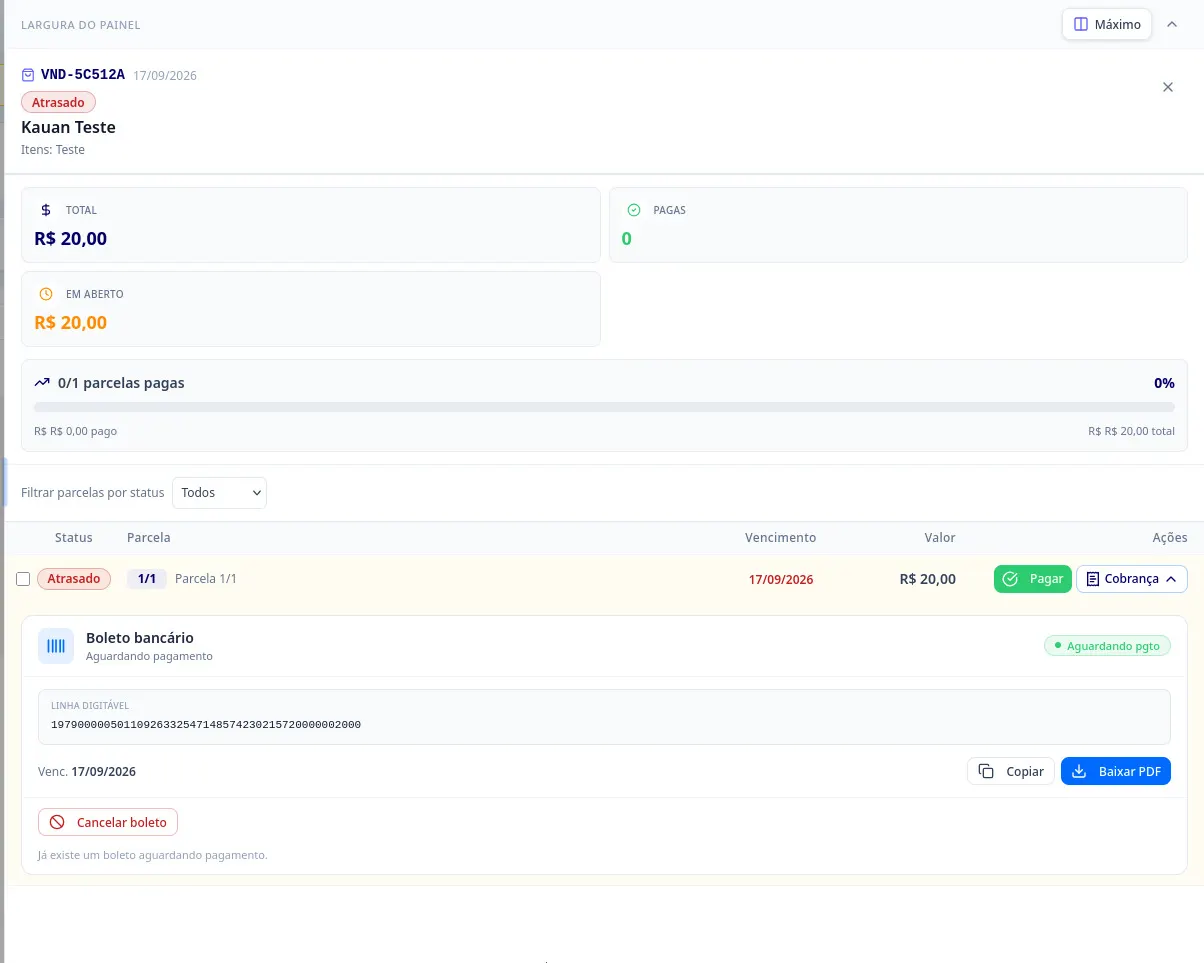Click the Parcela column header
Viewport: 1204px width, 963px height.
tap(149, 537)
